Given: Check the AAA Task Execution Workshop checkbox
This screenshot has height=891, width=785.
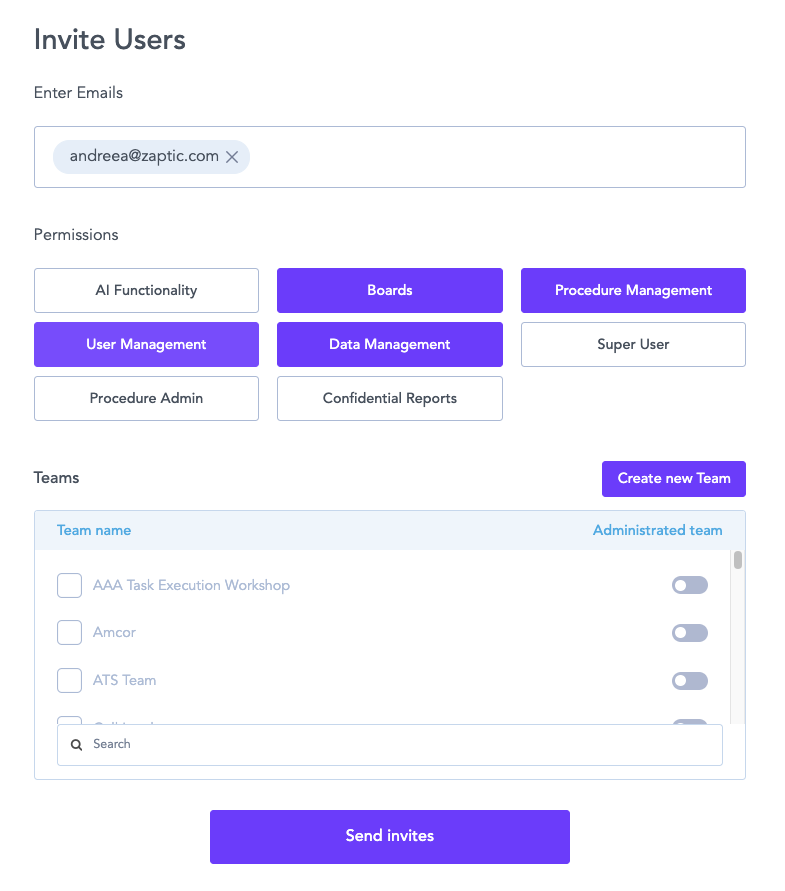Looking at the screenshot, I should coord(69,585).
